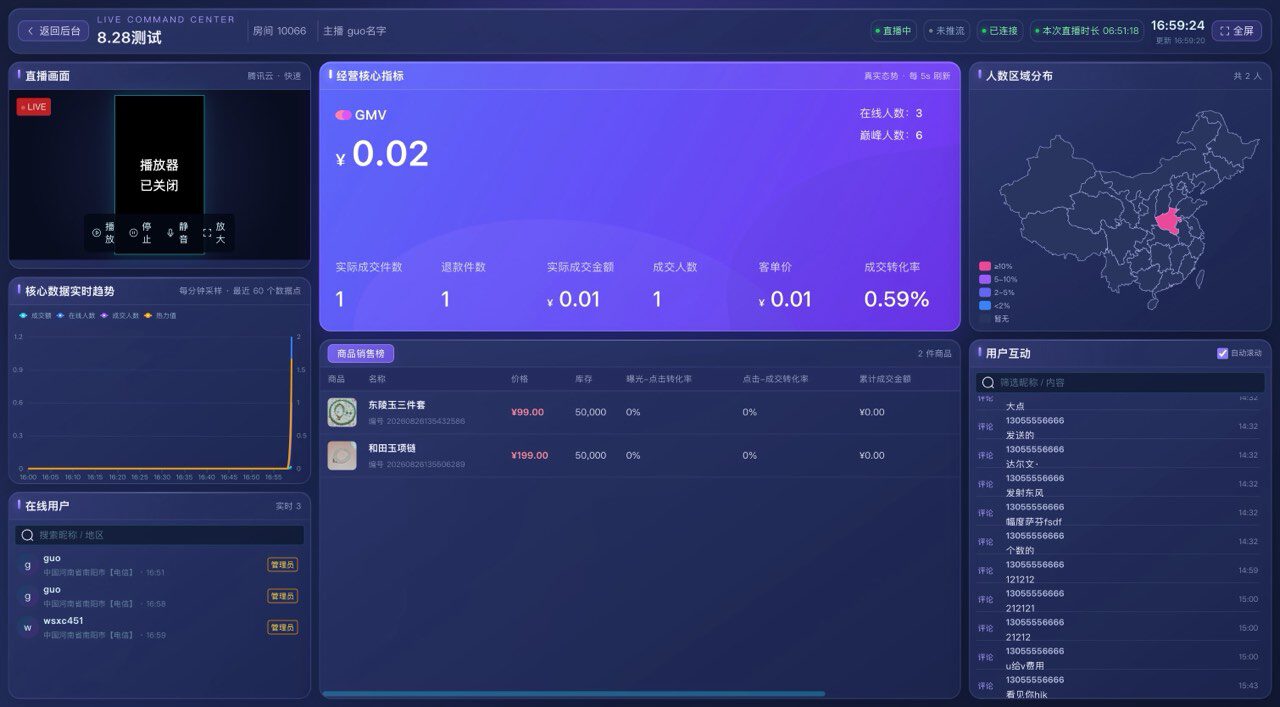Click the 2–5% legend swatch
The width and height of the screenshot is (1280, 707).
point(985,292)
